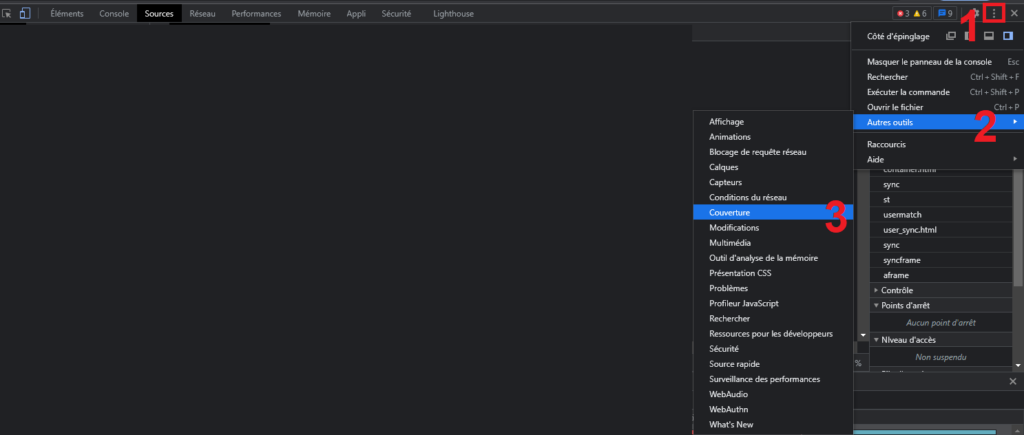This screenshot has height=435, width=1024.
Task: Click the Non suspendu status text
Action: 940,357
